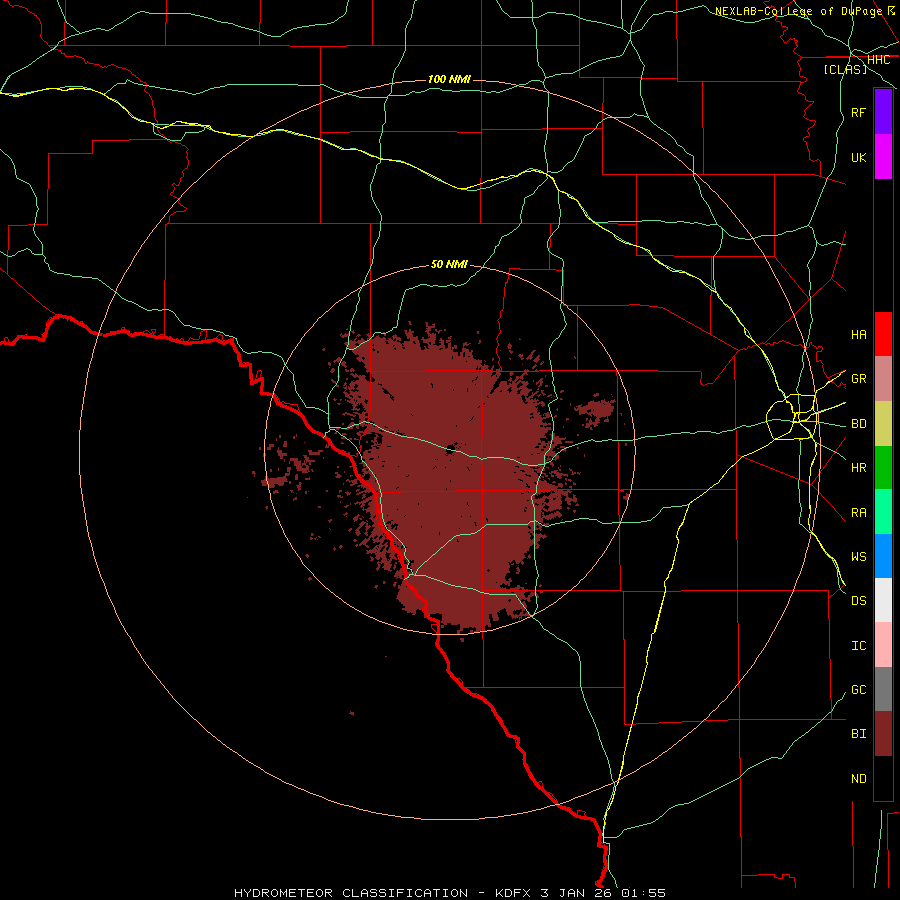Click the DS legend label
Image resolution: width=900 pixels, height=900 pixels.
[x=858, y=601]
